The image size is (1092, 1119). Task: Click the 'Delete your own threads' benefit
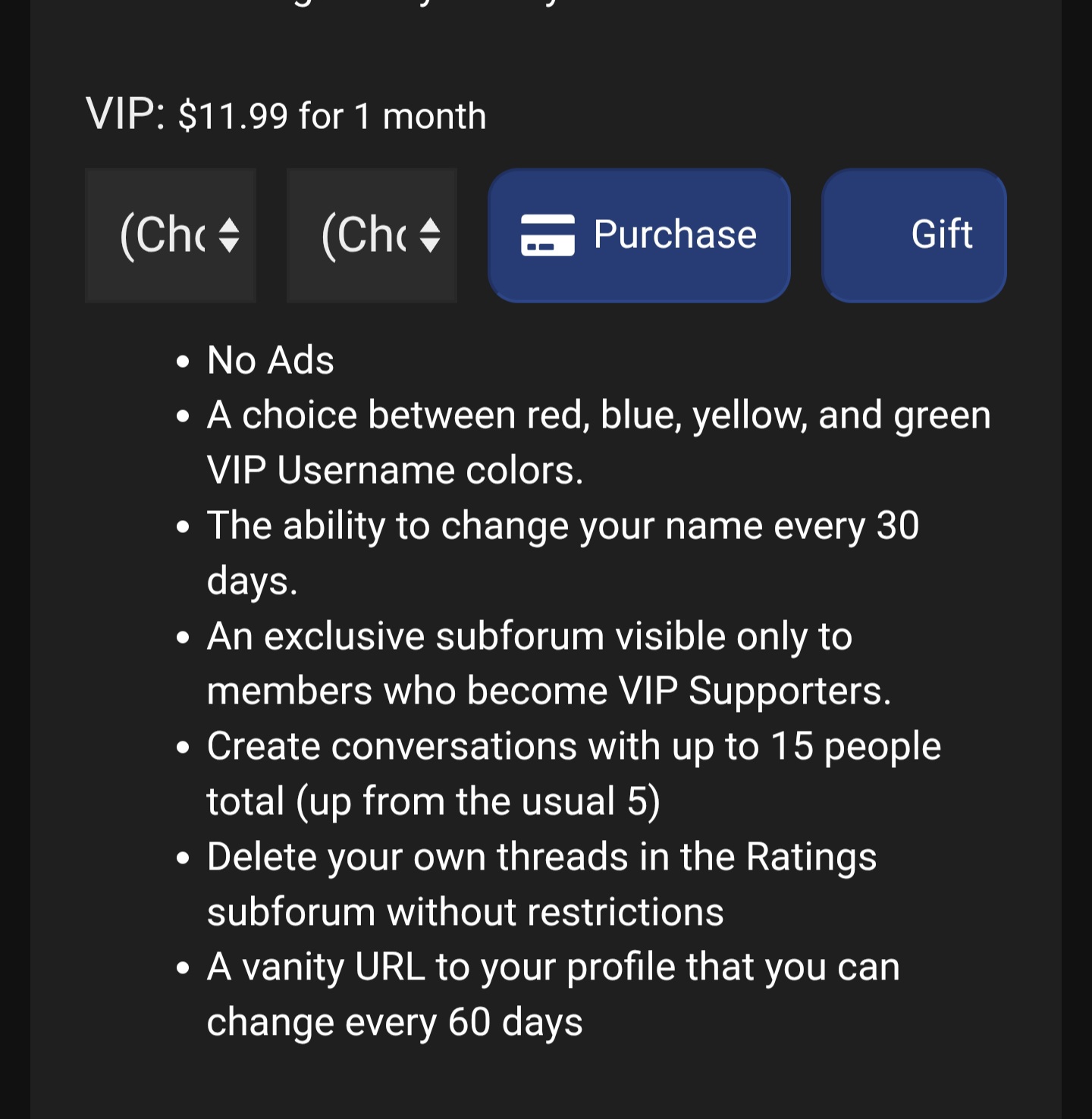coord(541,884)
